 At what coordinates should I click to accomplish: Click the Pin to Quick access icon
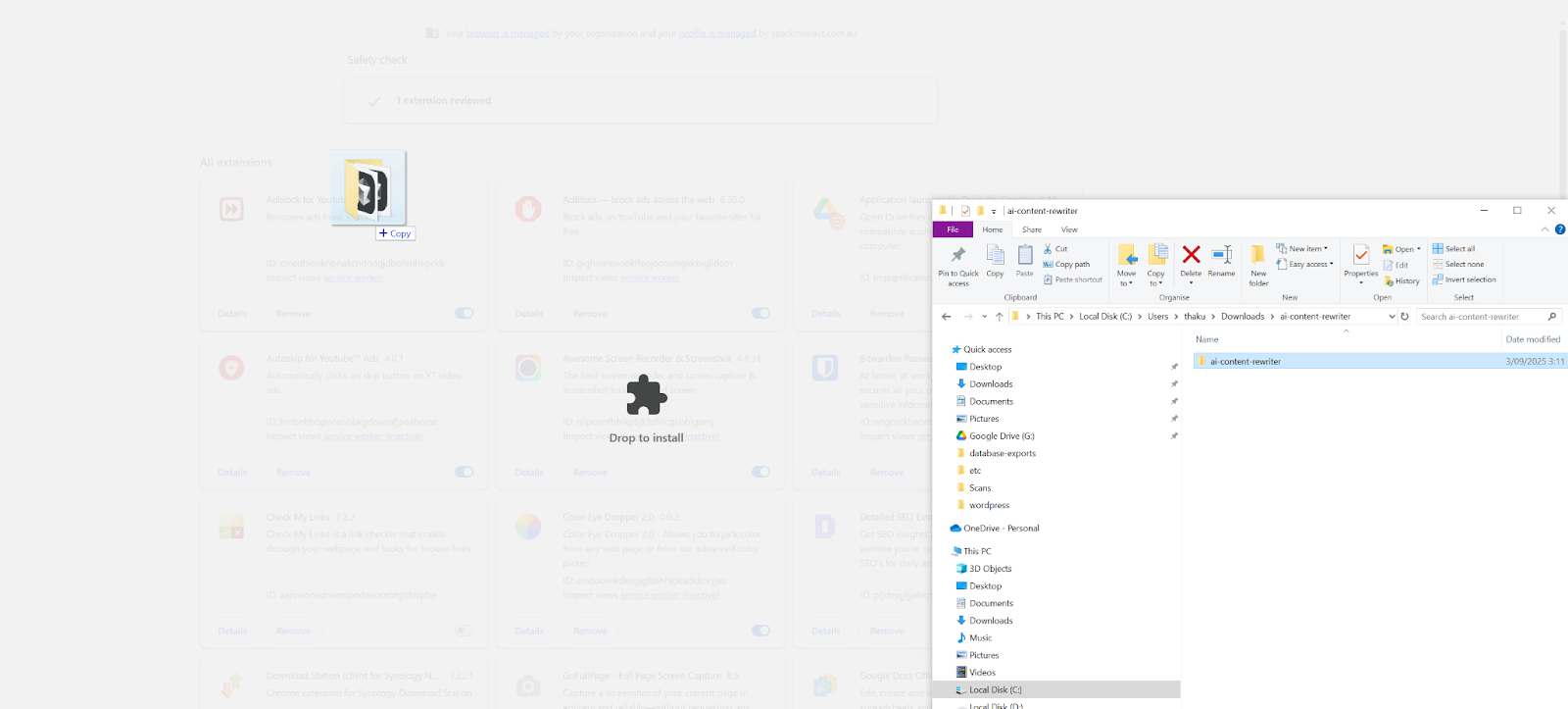click(957, 257)
